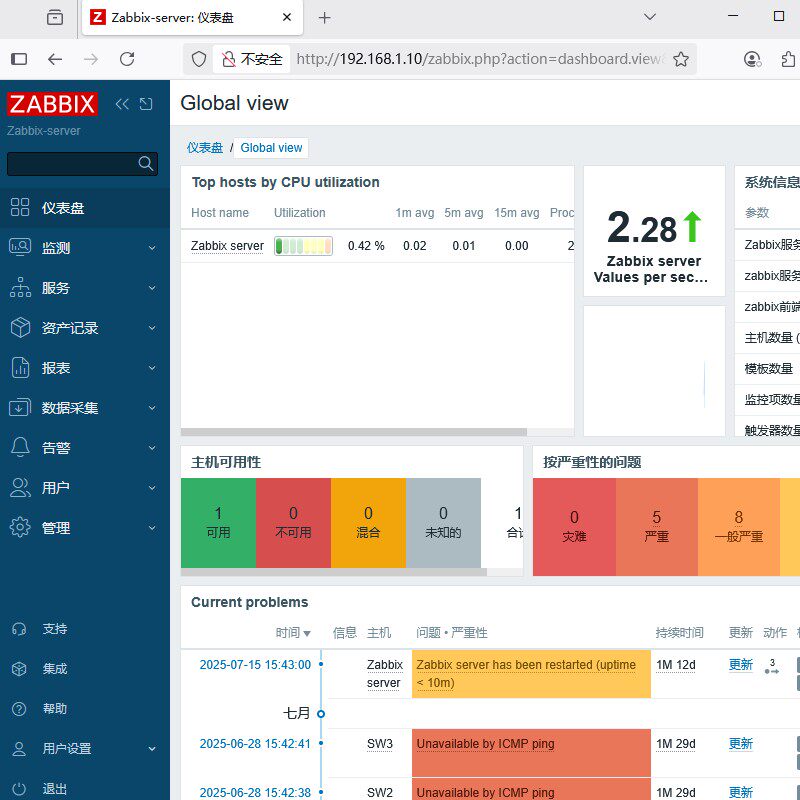Collapse the sidebar with double-arrow icon
The image size is (800, 800).
click(122, 104)
